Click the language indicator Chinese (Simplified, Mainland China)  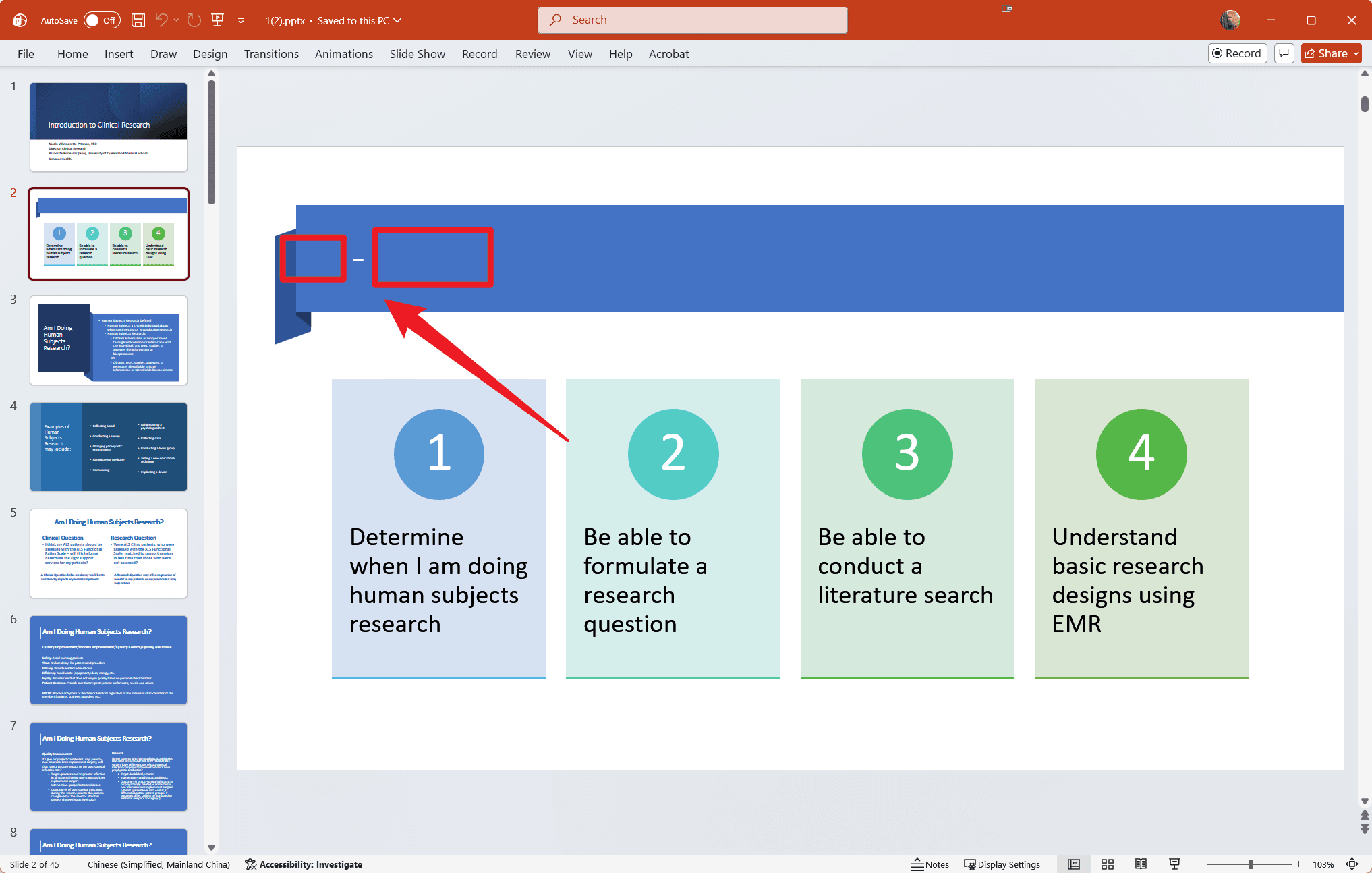point(159,864)
